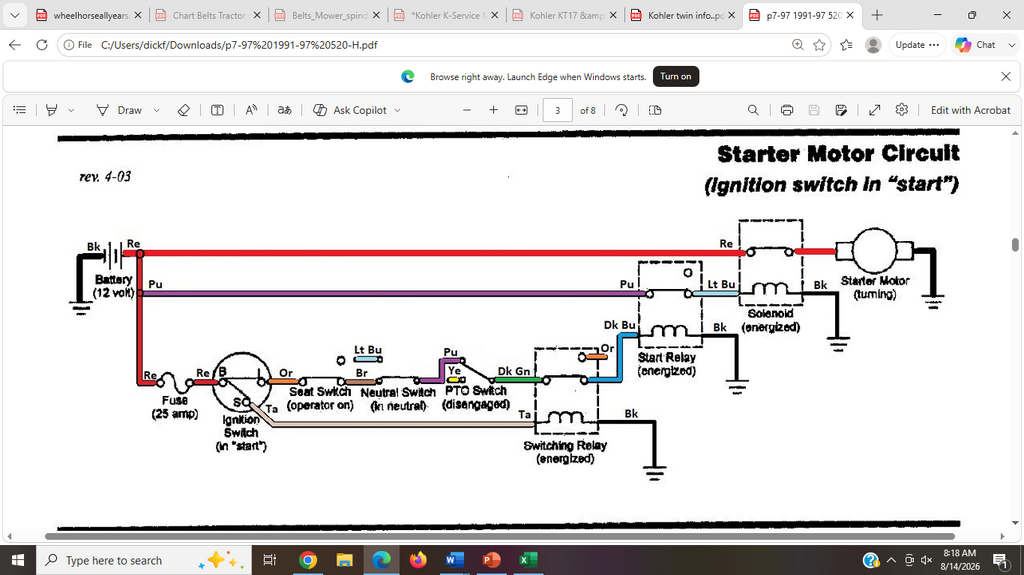The image size is (1024, 575).
Task: Click the Add text box tool icon
Action: click(217, 110)
